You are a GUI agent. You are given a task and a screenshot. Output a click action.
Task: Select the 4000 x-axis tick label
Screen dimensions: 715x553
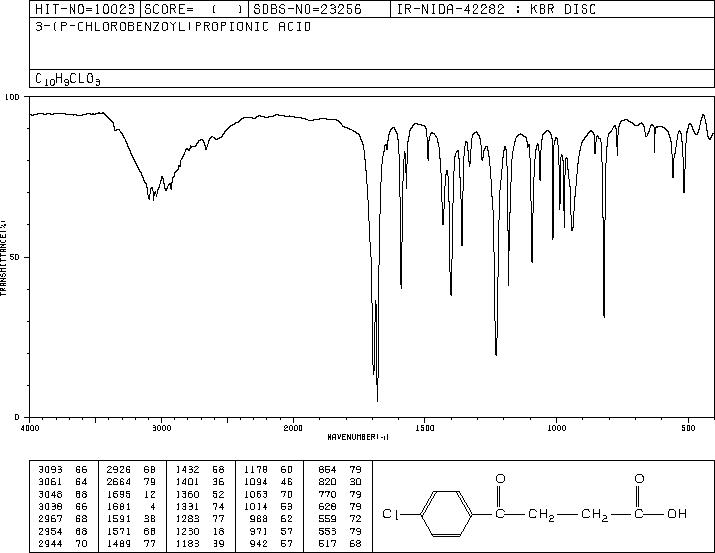(x=30, y=428)
